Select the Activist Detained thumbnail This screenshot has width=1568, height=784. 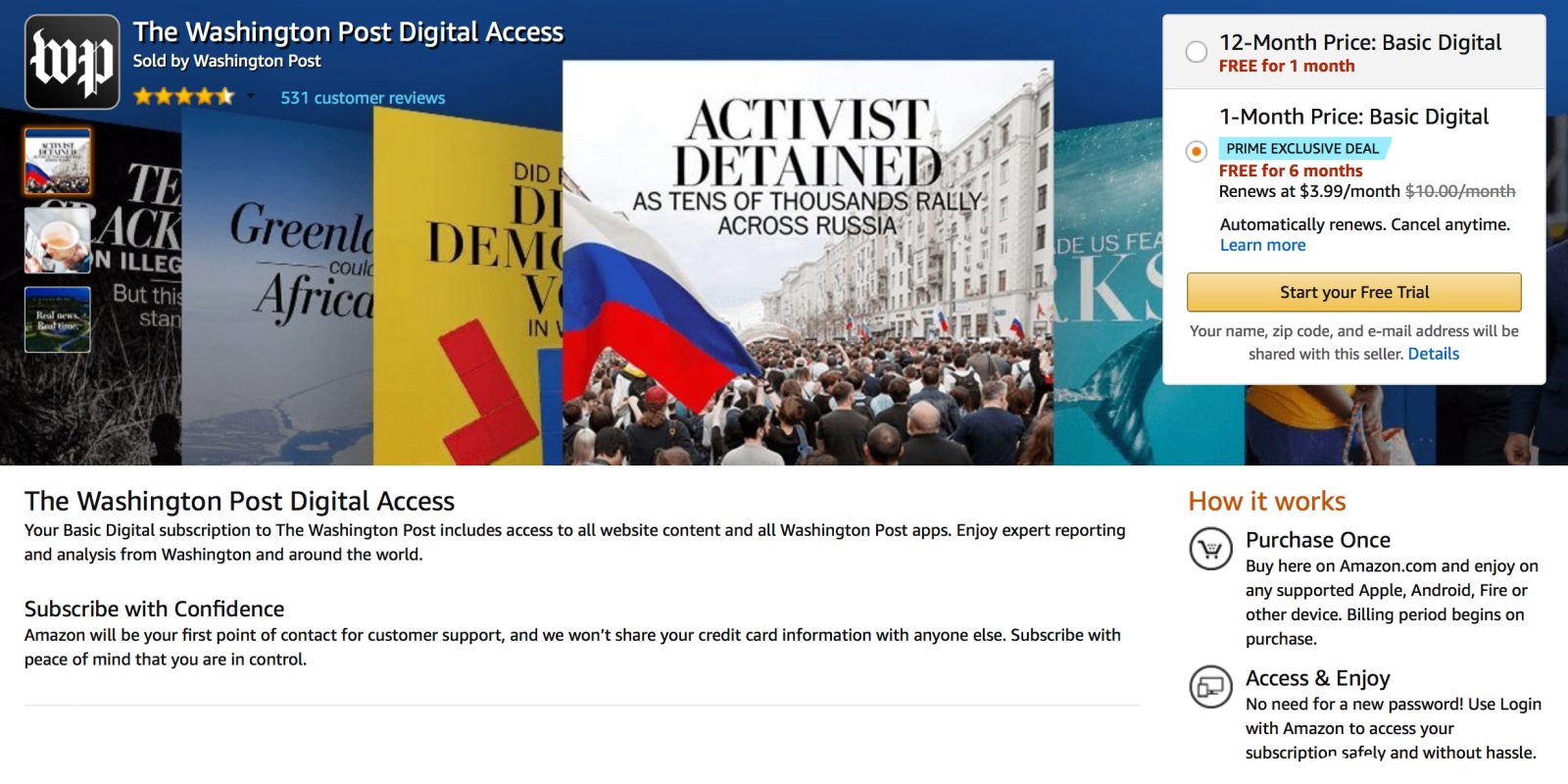coord(58,161)
